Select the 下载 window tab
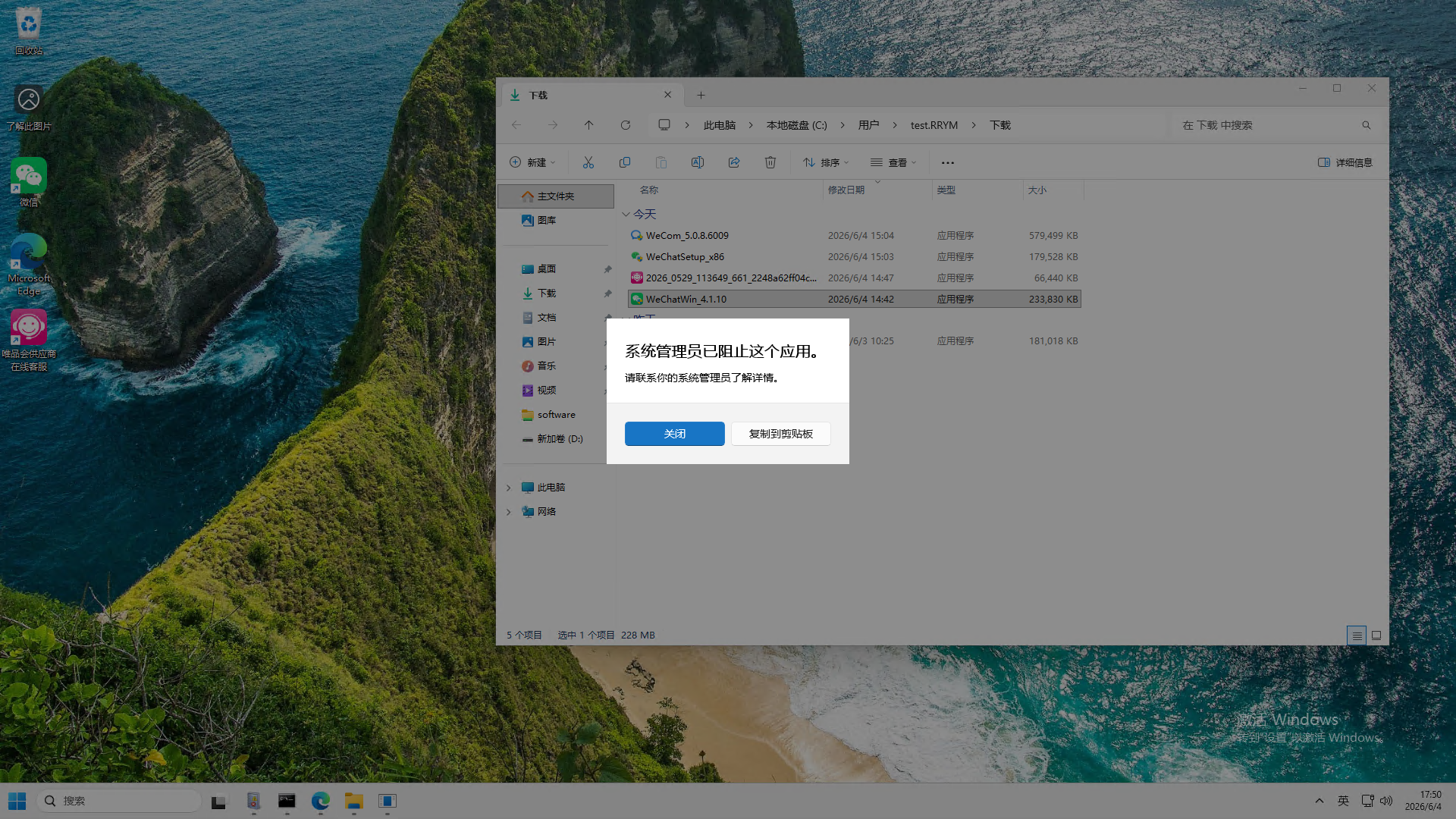 click(x=591, y=96)
